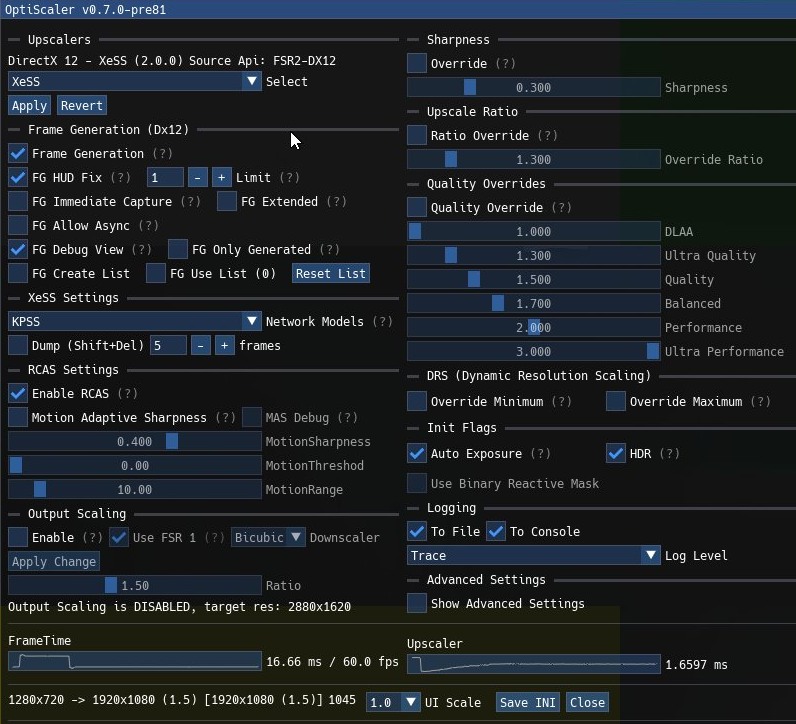796x724 pixels.
Task: Tick the FG Use List checkbox
Action: [156, 274]
